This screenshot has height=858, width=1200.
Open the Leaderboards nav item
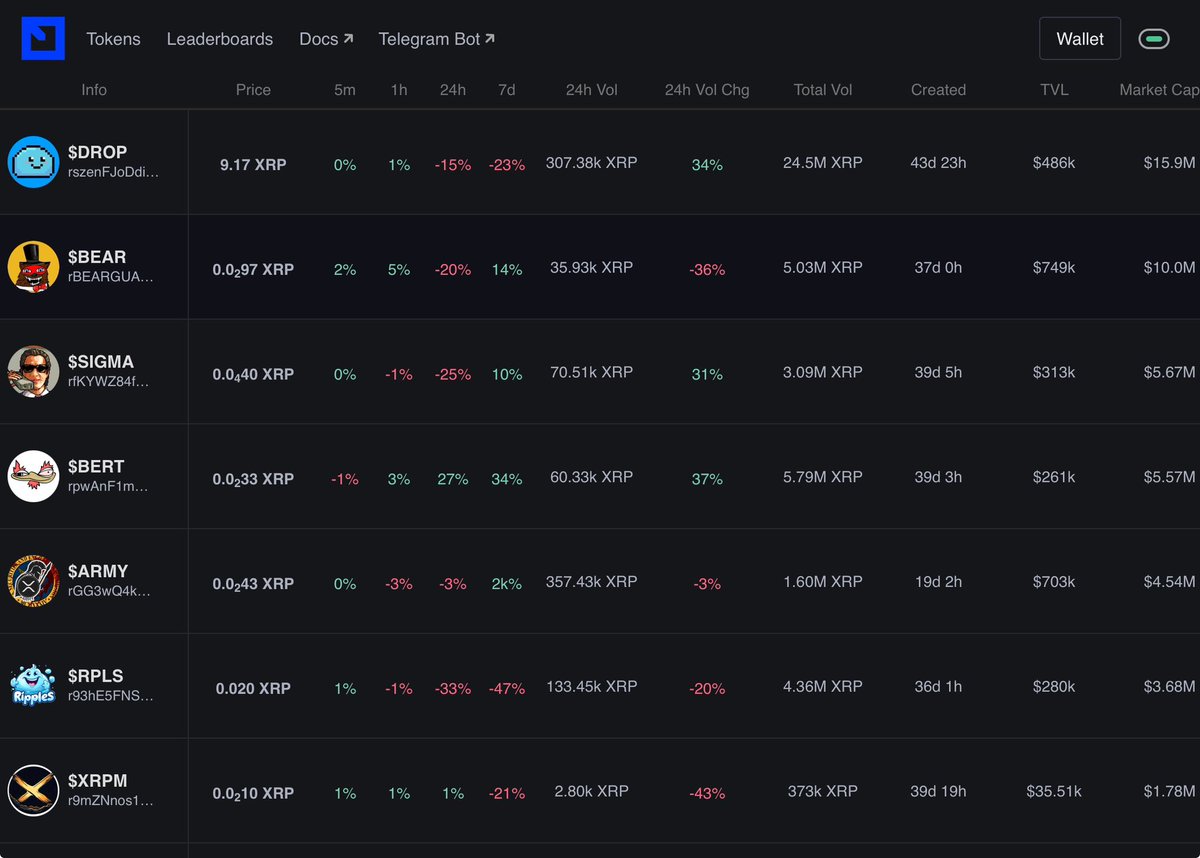(x=220, y=39)
